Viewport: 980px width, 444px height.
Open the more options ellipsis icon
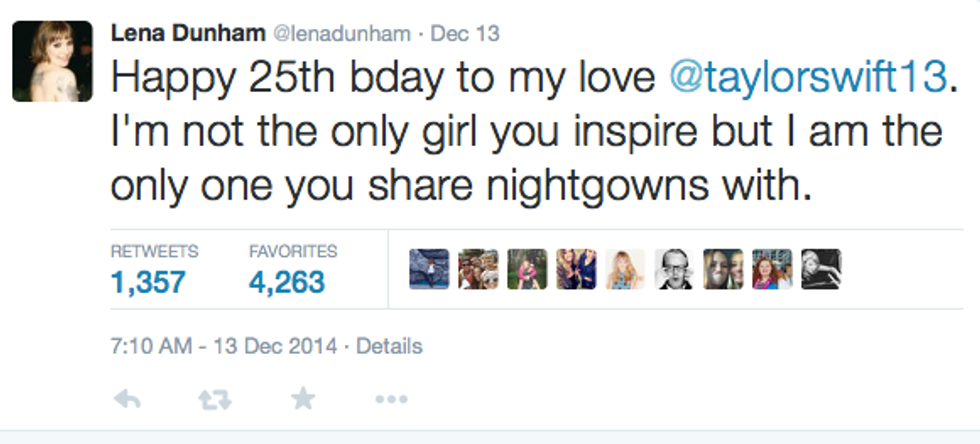coord(389,399)
